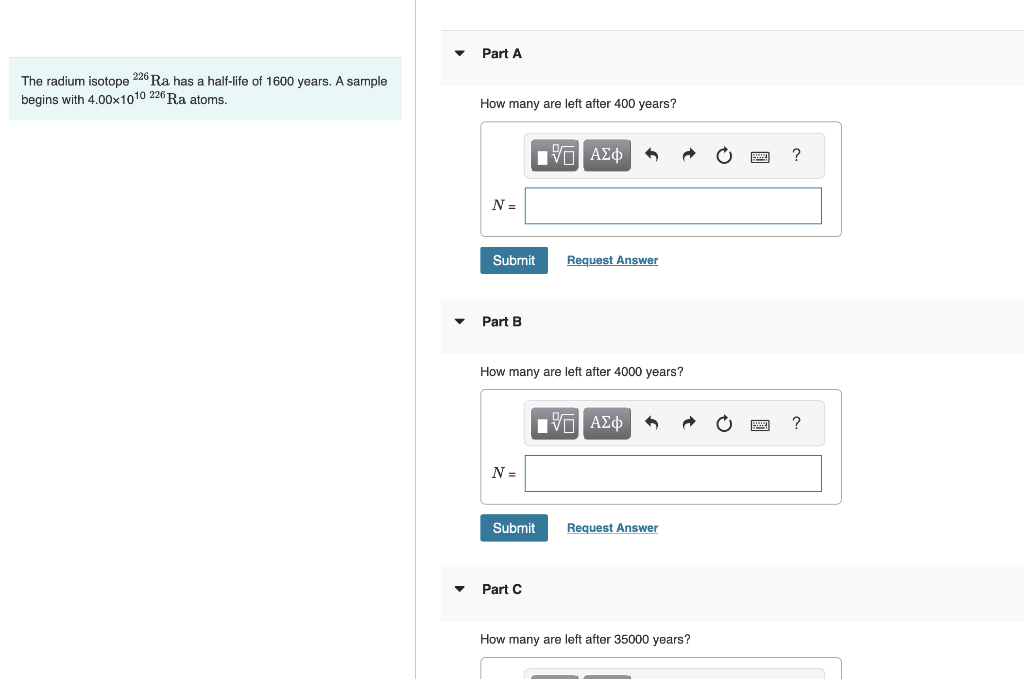This screenshot has width=1024, height=679.
Task: Open math templates button in Part A
Action: point(554,155)
